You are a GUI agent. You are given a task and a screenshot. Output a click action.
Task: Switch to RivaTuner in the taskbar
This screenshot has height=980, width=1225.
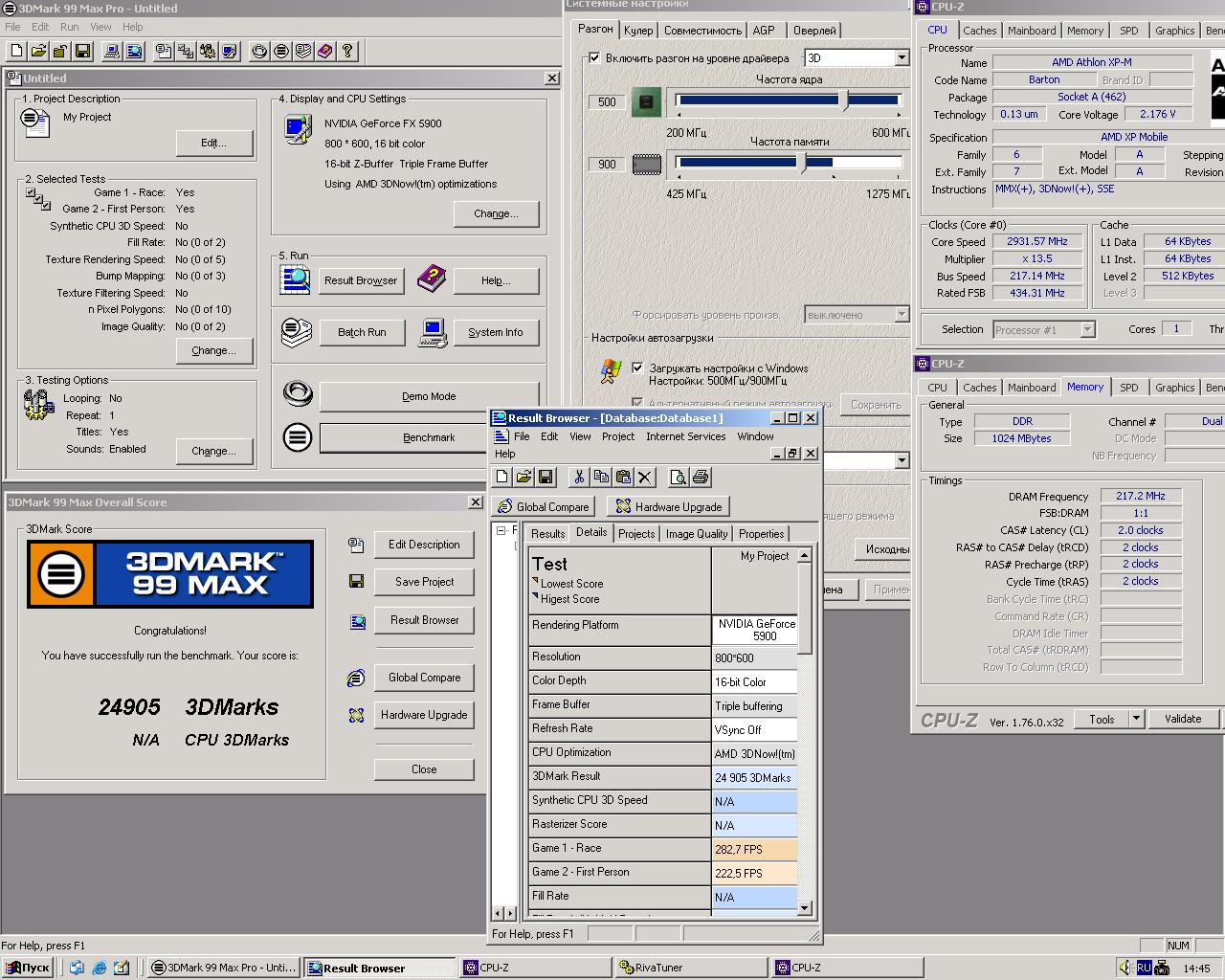(x=691, y=968)
